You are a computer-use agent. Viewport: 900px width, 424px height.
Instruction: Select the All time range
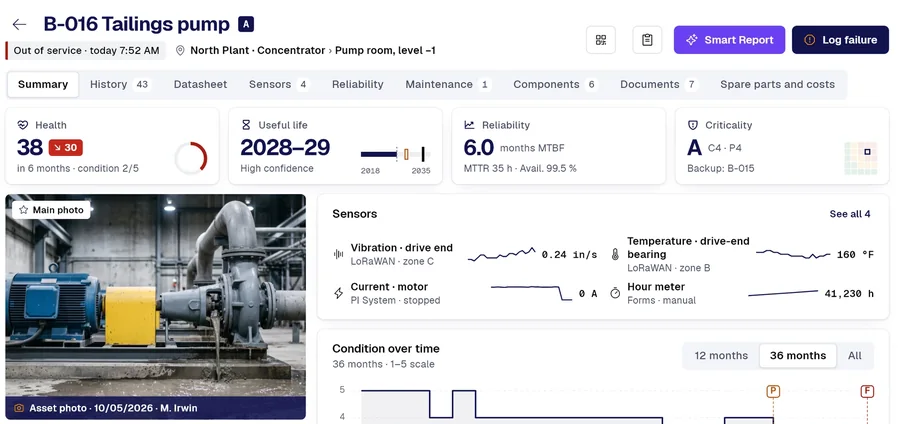tap(855, 356)
